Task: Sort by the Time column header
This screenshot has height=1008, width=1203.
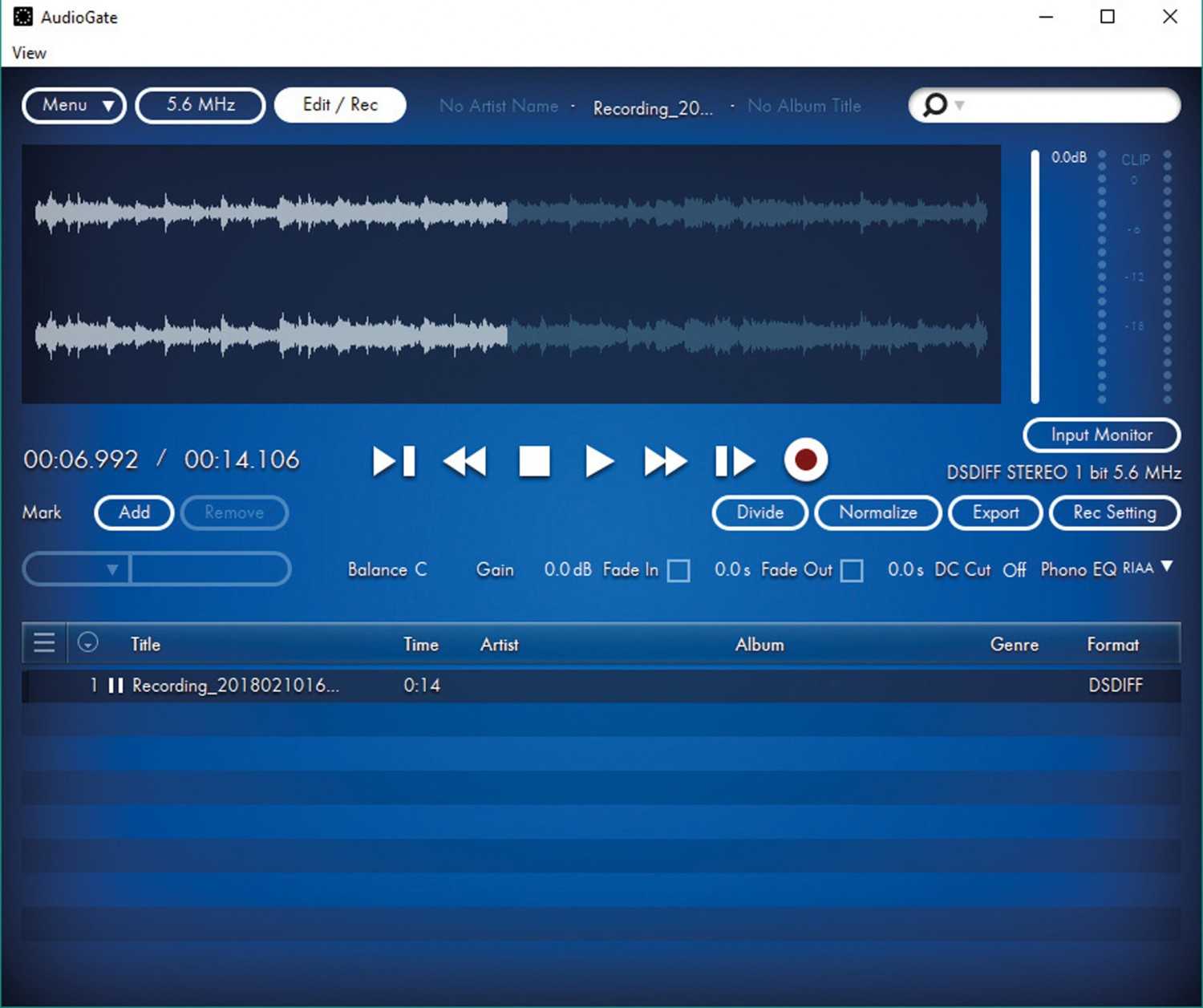Action: tap(421, 644)
